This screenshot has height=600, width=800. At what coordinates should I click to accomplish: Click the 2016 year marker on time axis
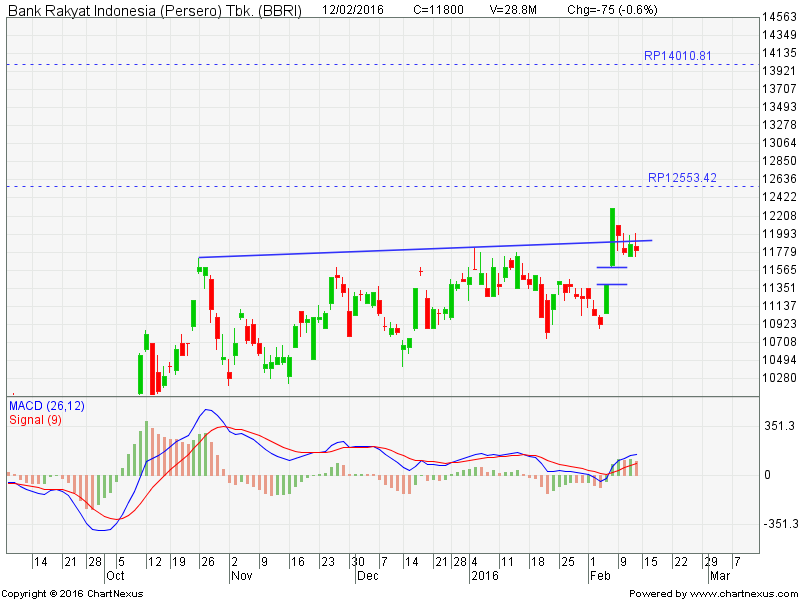point(484,577)
